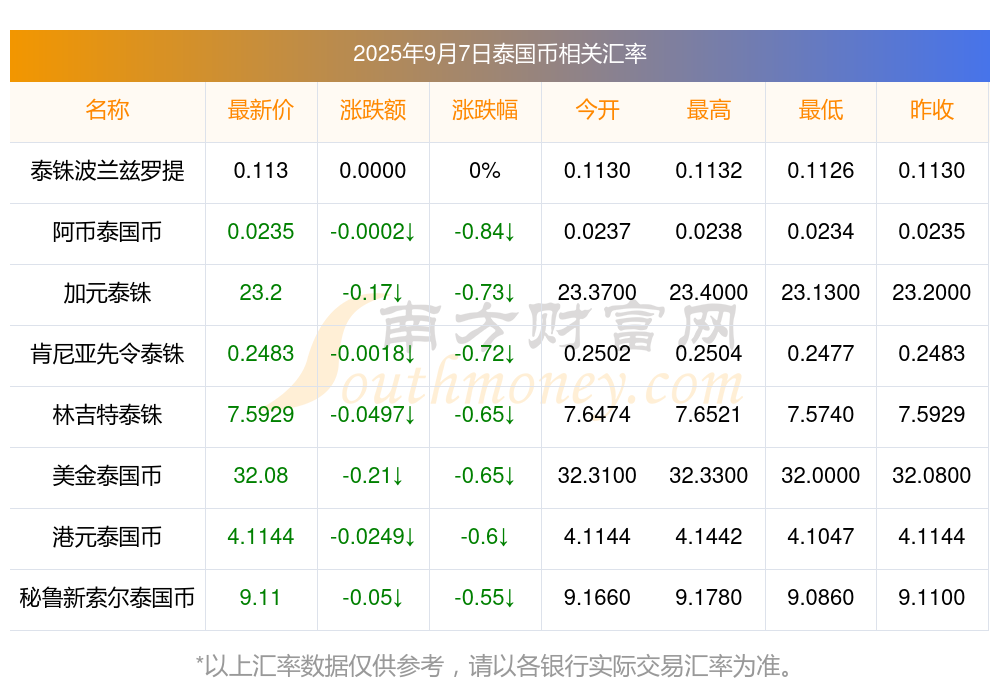Viewport: 1000px width, 698px height.
Task: Select the 今开 column header
Action: coord(597,110)
